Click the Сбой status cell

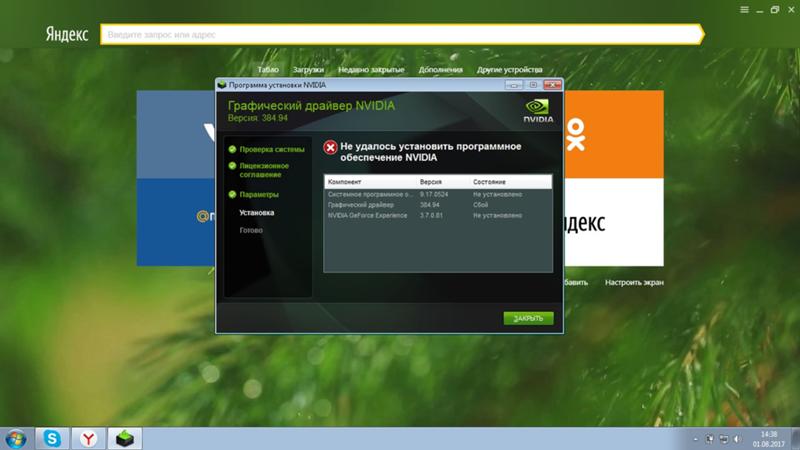pyautogui.click(x=480, y=205)
